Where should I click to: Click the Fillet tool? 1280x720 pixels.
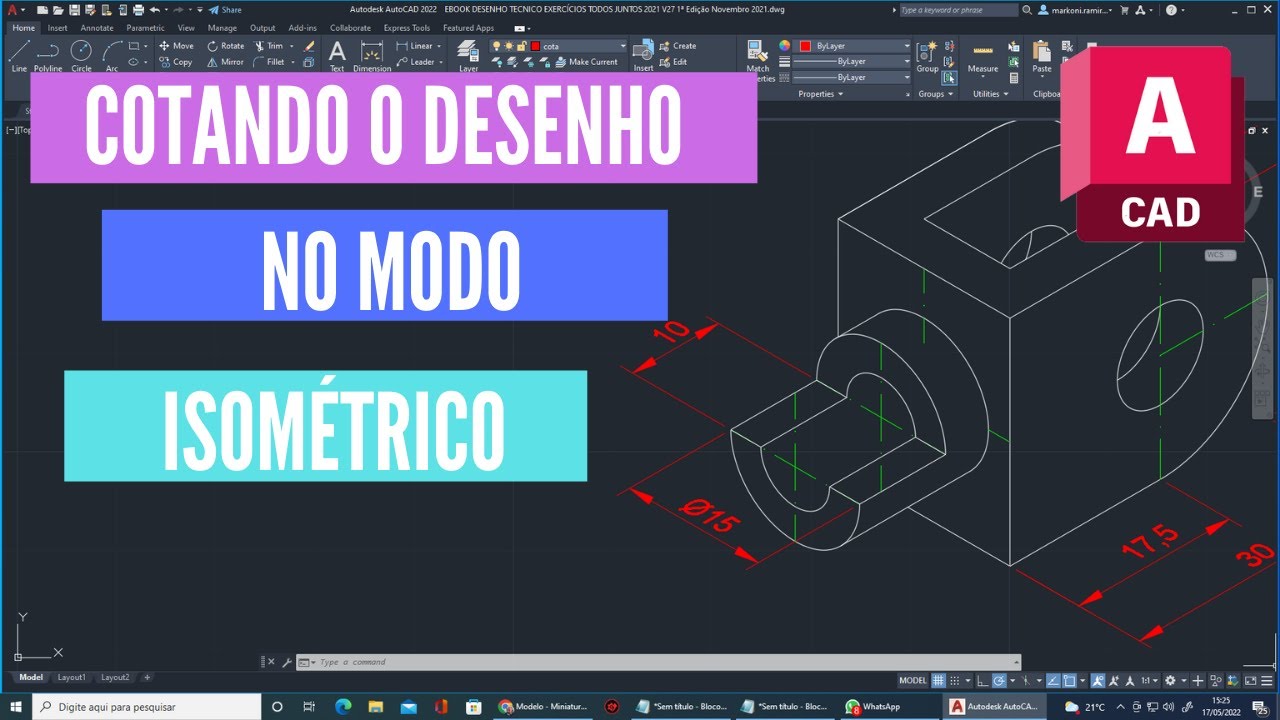click(x=270, y=62)
